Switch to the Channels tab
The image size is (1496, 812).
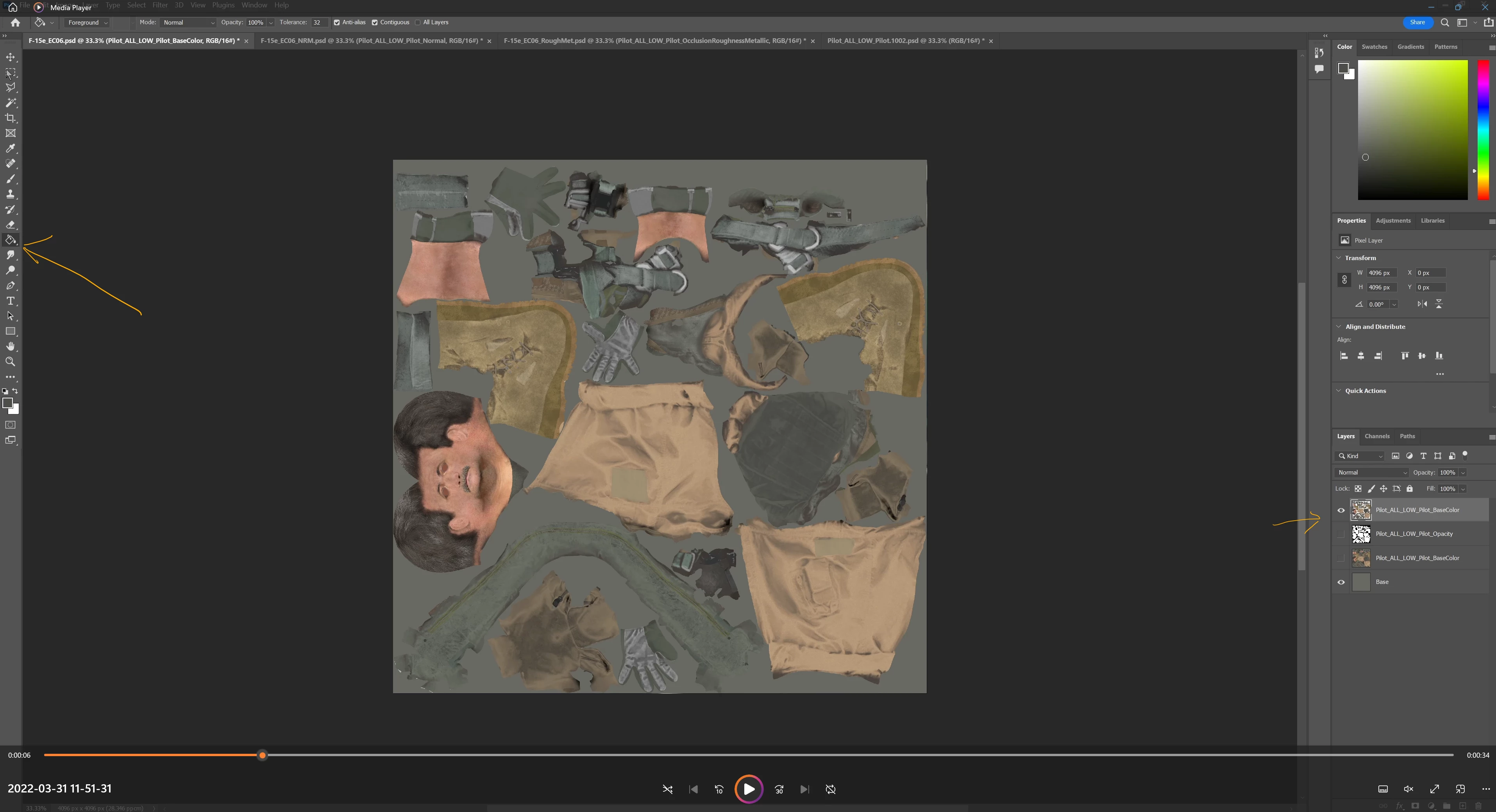[1376, 436]
